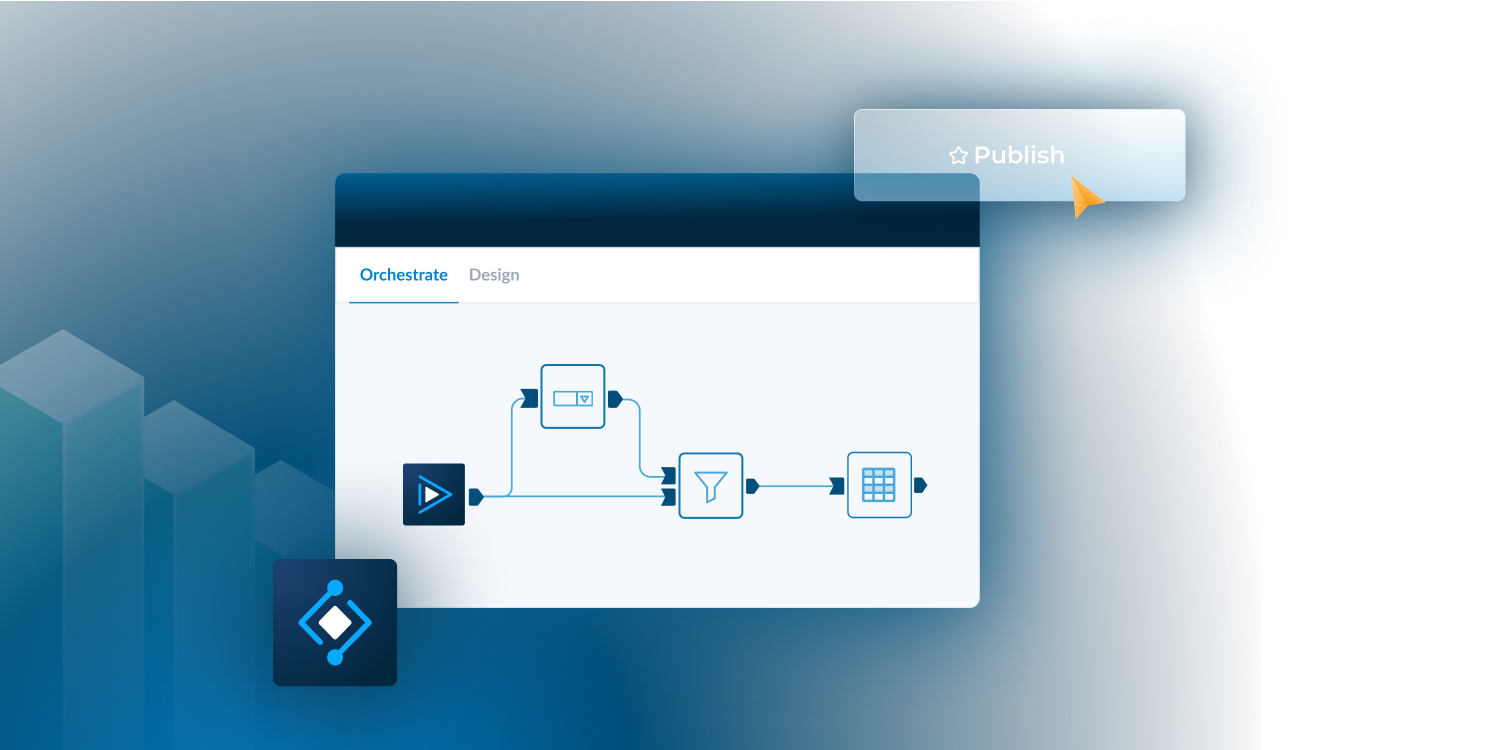The image size is (1500, 750).
Task: Select the funnel filter node
Action: click(711, 486)
